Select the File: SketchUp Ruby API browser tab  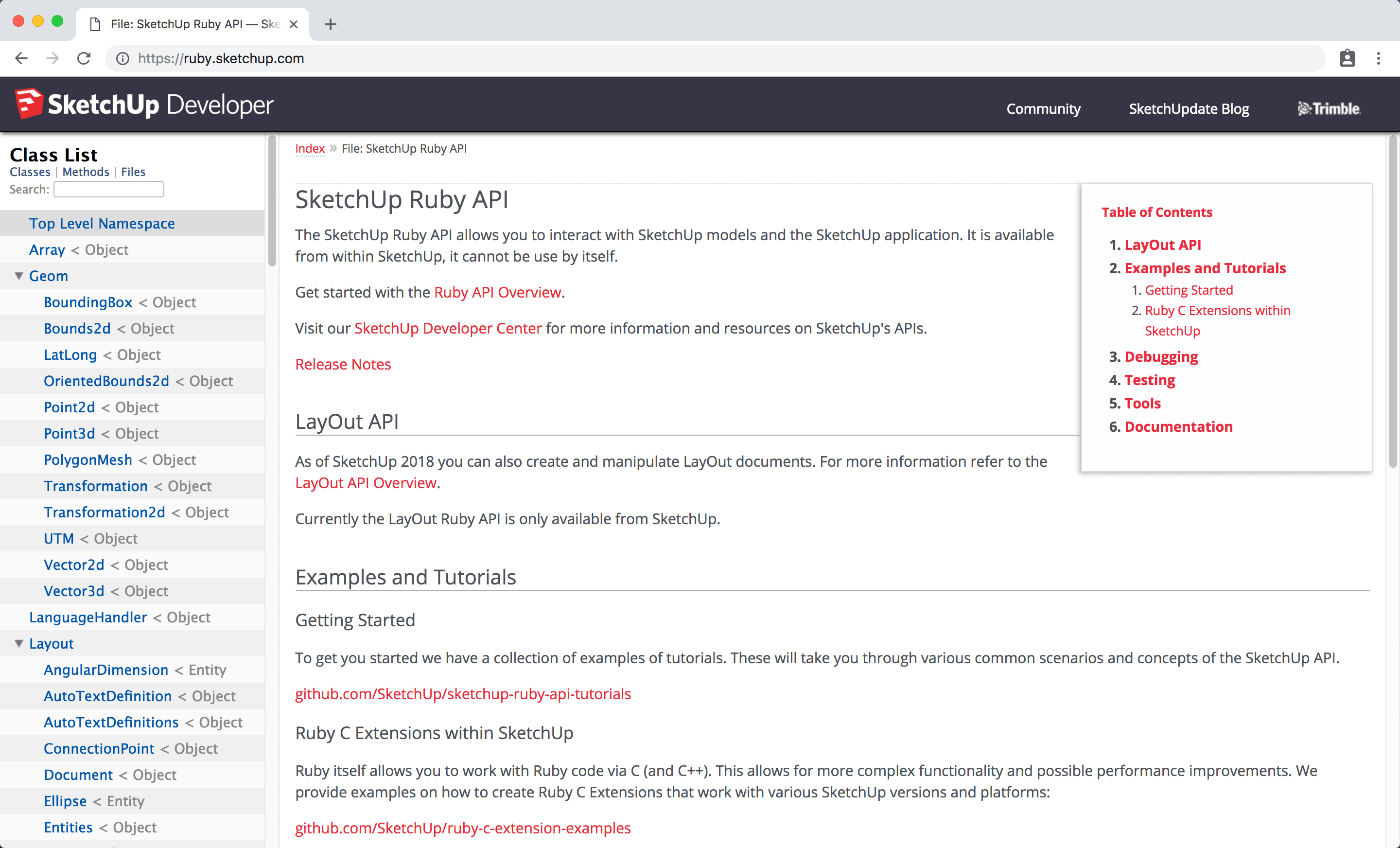pyautogui.click(x=192, y=24)
